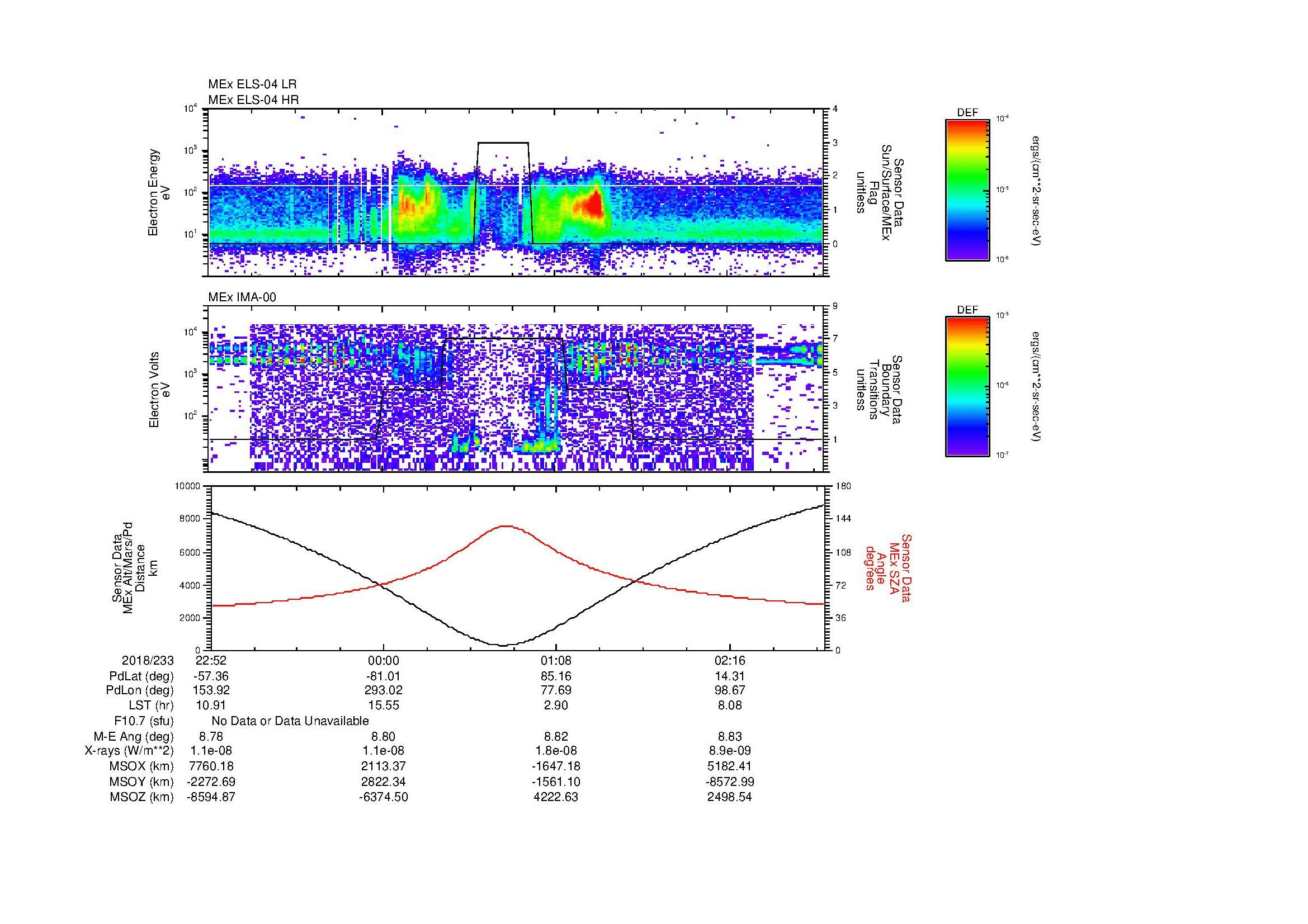
Task: Click the MSOZ value '-6374.50'
Action: coord(384,797)
